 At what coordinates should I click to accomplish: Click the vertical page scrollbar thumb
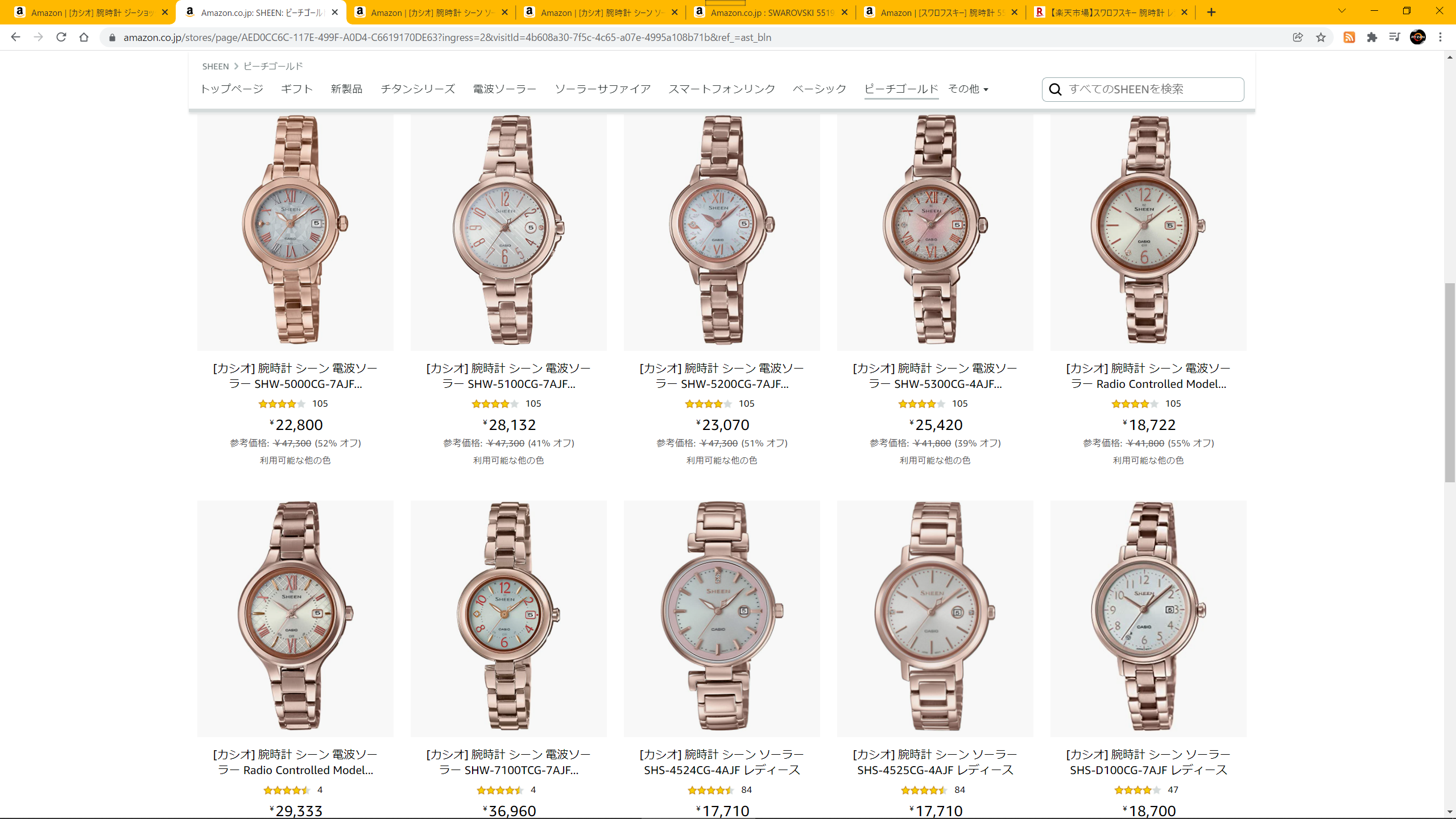click(x=1450, y=382)
